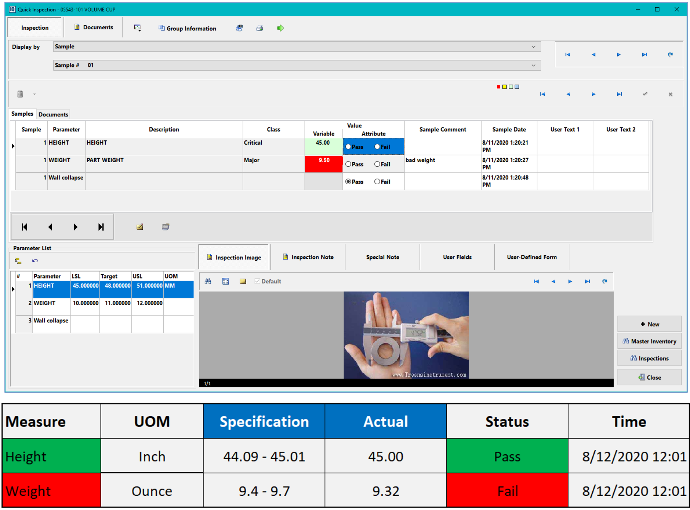Jump to the last sample record in the grid navigator
Viewport: 690px width, 510px height.
click(x=101, y=227)
